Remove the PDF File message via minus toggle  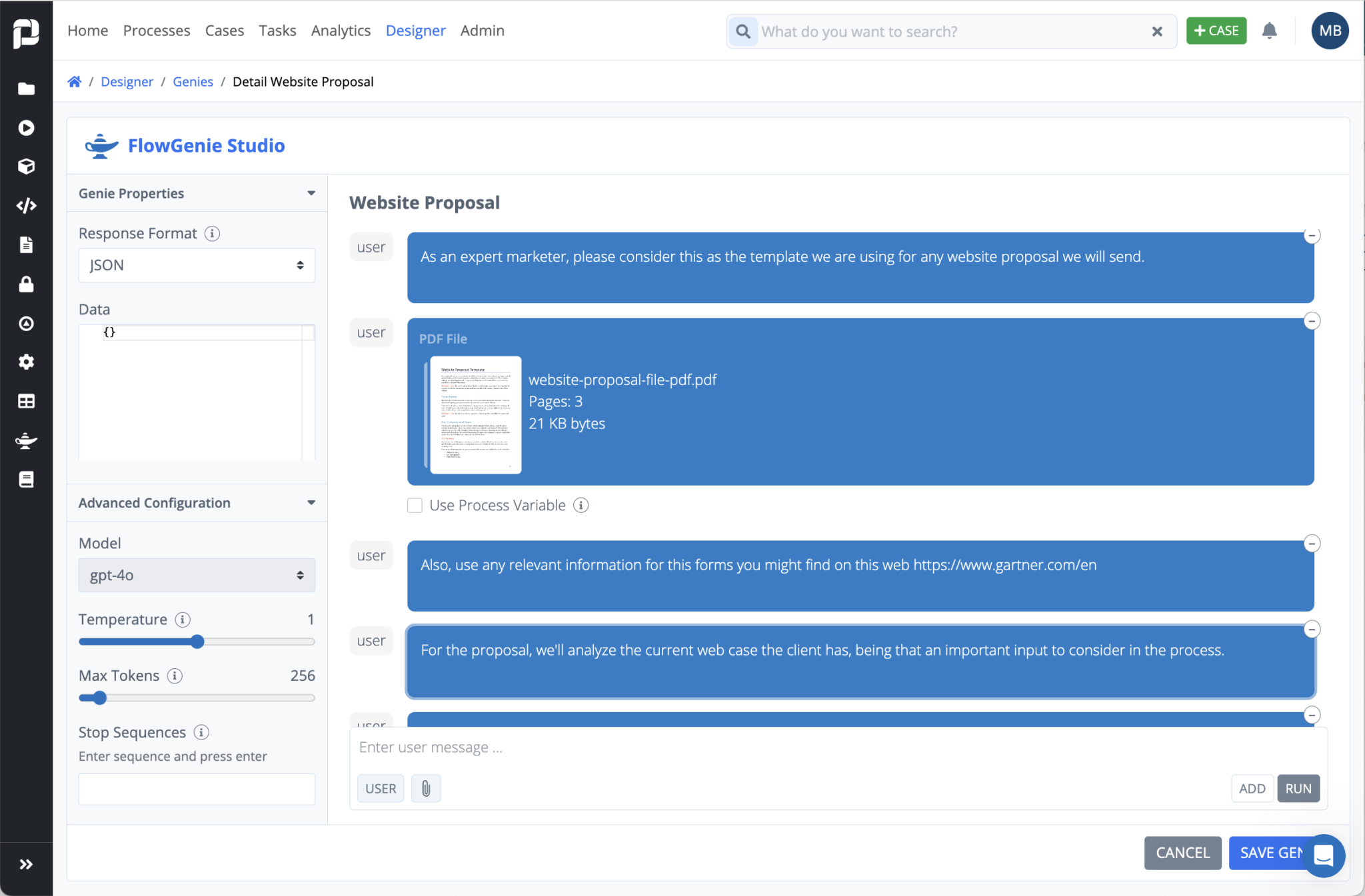pyautogui.click(x=1312, y=320)
